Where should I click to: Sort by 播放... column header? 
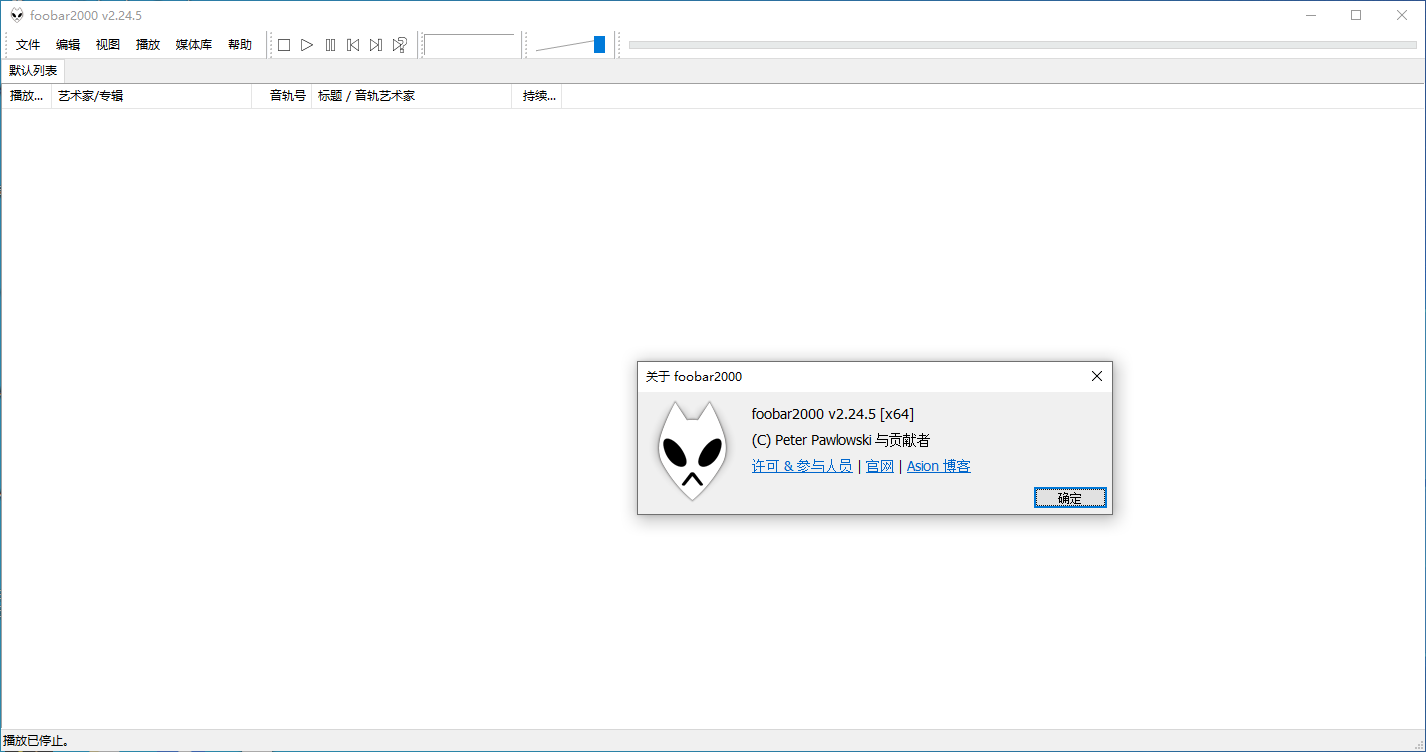tap(27, 96)
